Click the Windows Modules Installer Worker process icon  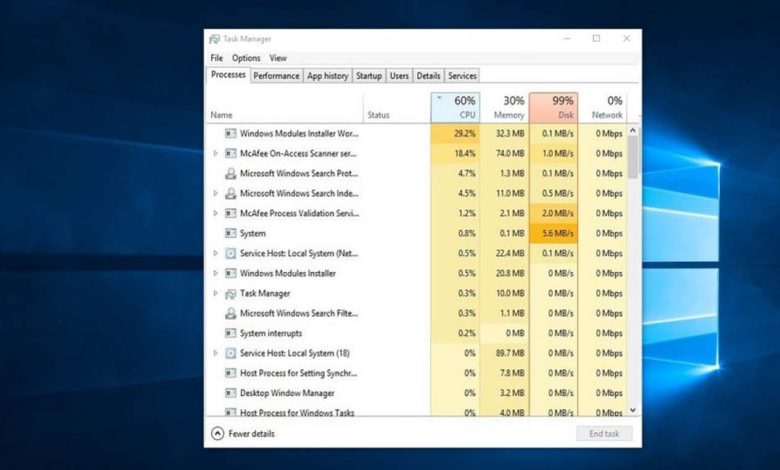click(230, 133)
